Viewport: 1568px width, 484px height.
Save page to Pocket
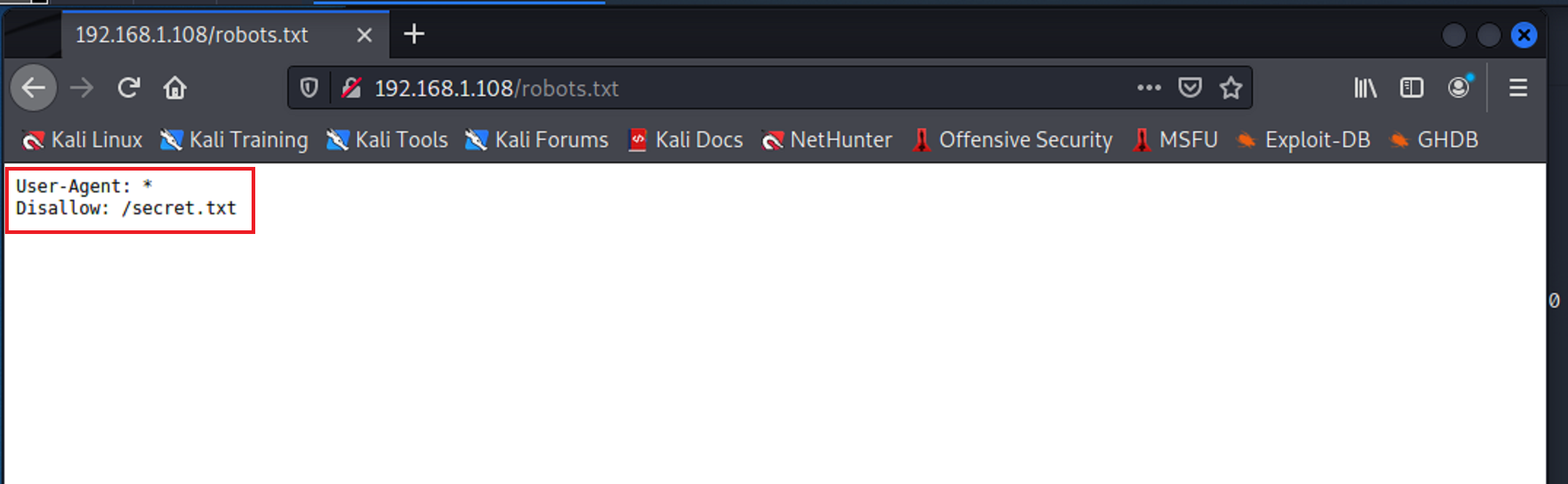[1189, 88]
